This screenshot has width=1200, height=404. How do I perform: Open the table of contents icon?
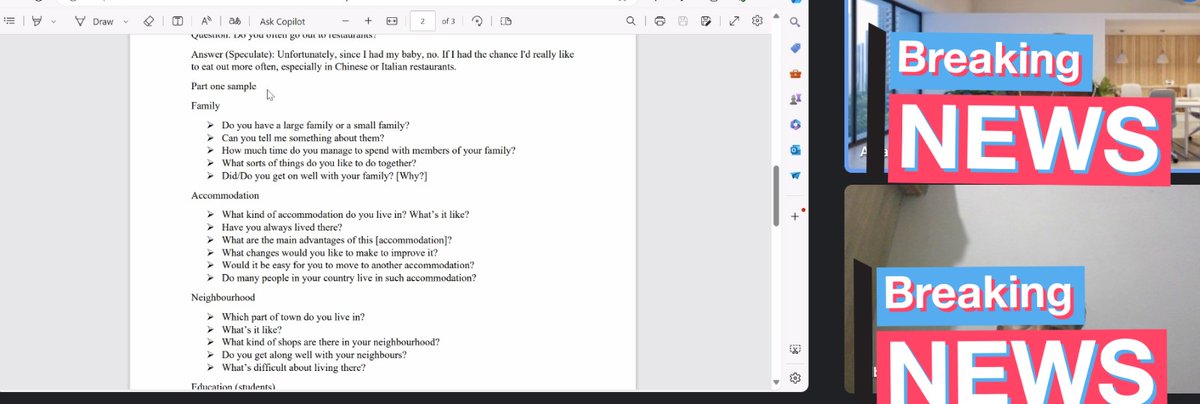[x=9, y=20]
